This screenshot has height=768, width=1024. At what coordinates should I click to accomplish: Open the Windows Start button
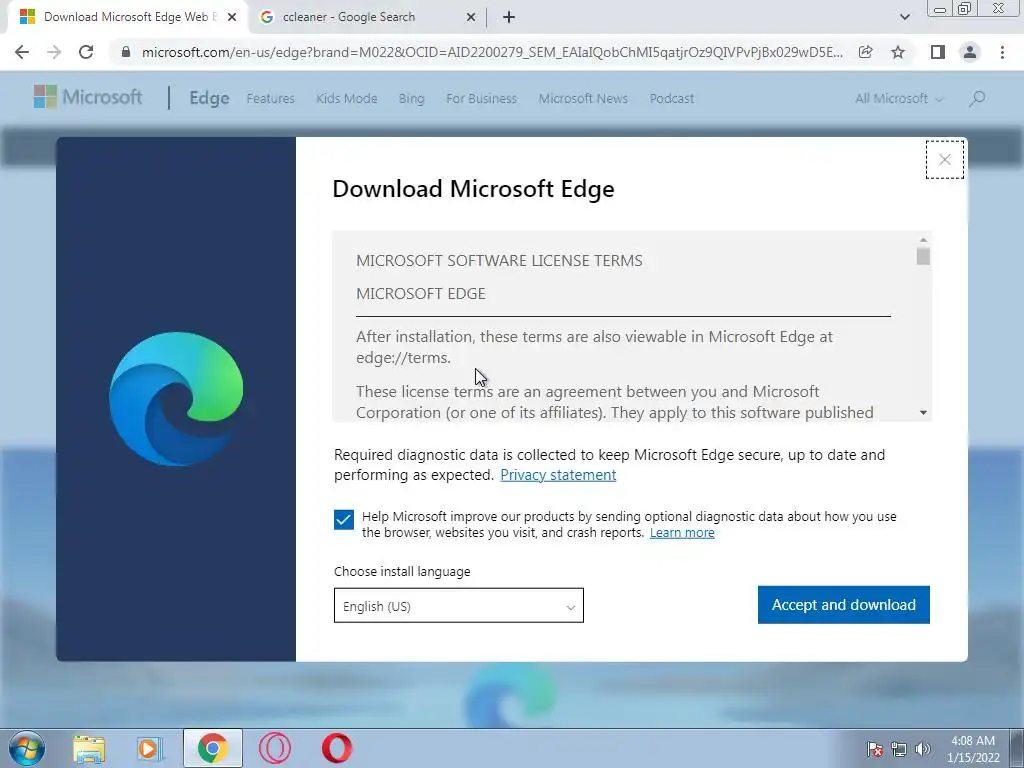click(x=27, y=748)
